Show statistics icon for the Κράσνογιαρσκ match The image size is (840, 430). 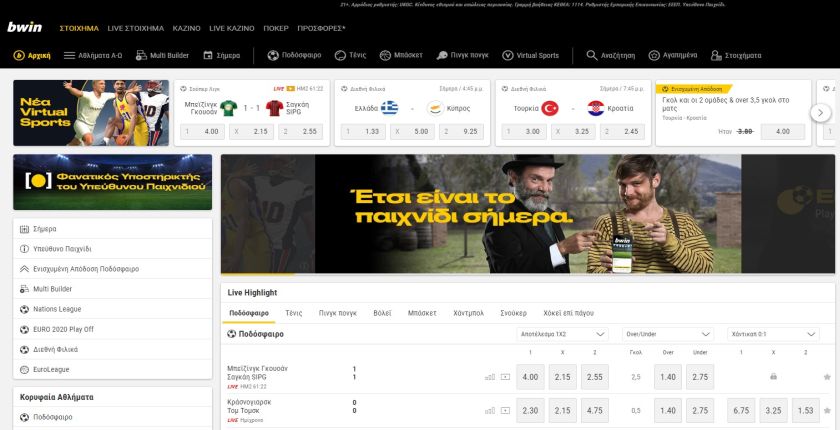[x=490, y=411]
